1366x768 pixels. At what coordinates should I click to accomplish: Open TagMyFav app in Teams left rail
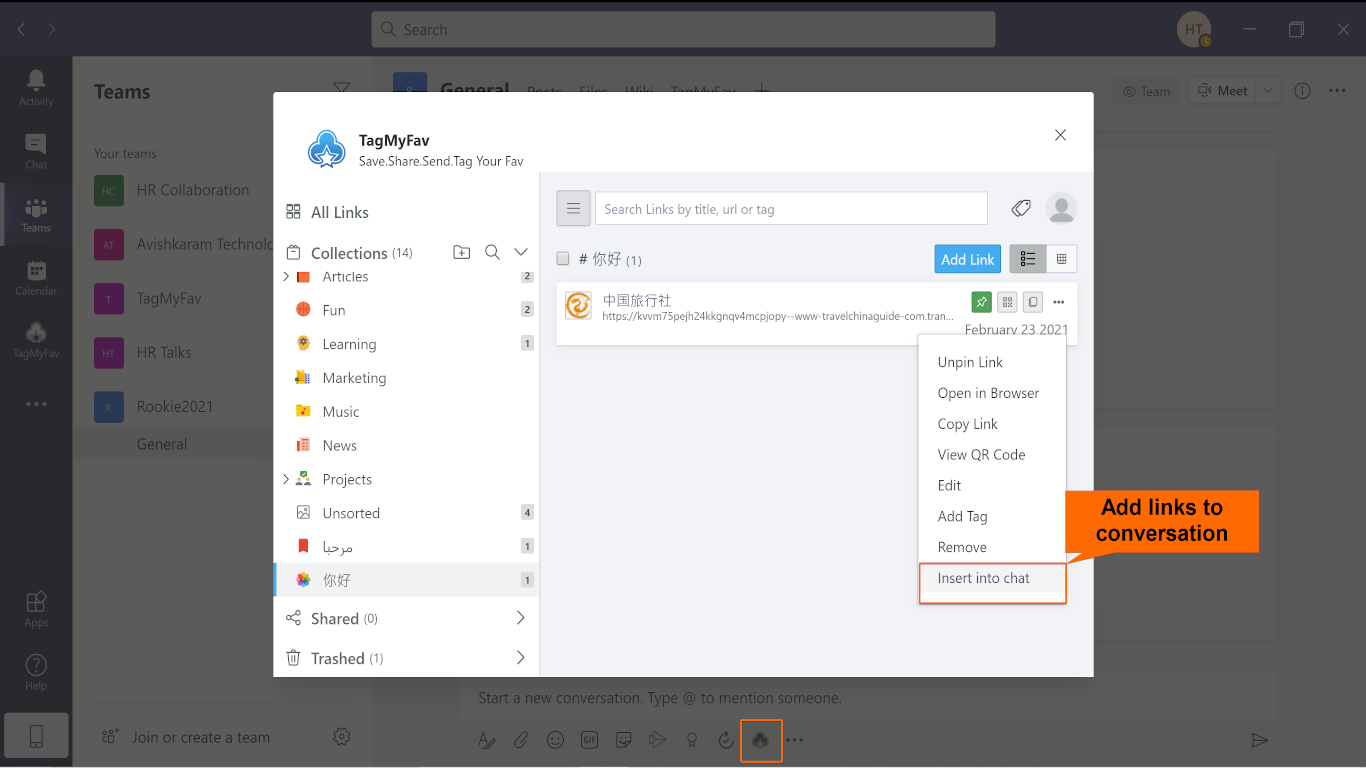click(36, 341)
